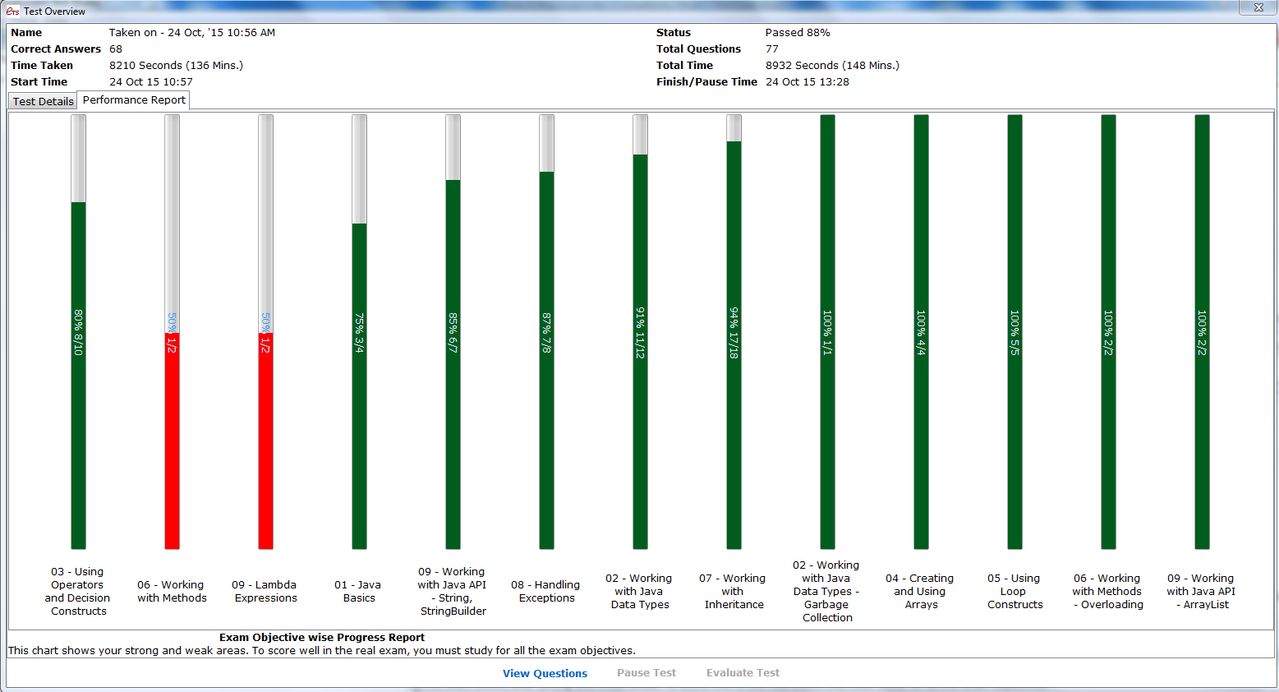Click the 'String, StringBuilder' objective label
Image resolution: width=1279 pixels, height=692 pixels.
click(453, 591)
